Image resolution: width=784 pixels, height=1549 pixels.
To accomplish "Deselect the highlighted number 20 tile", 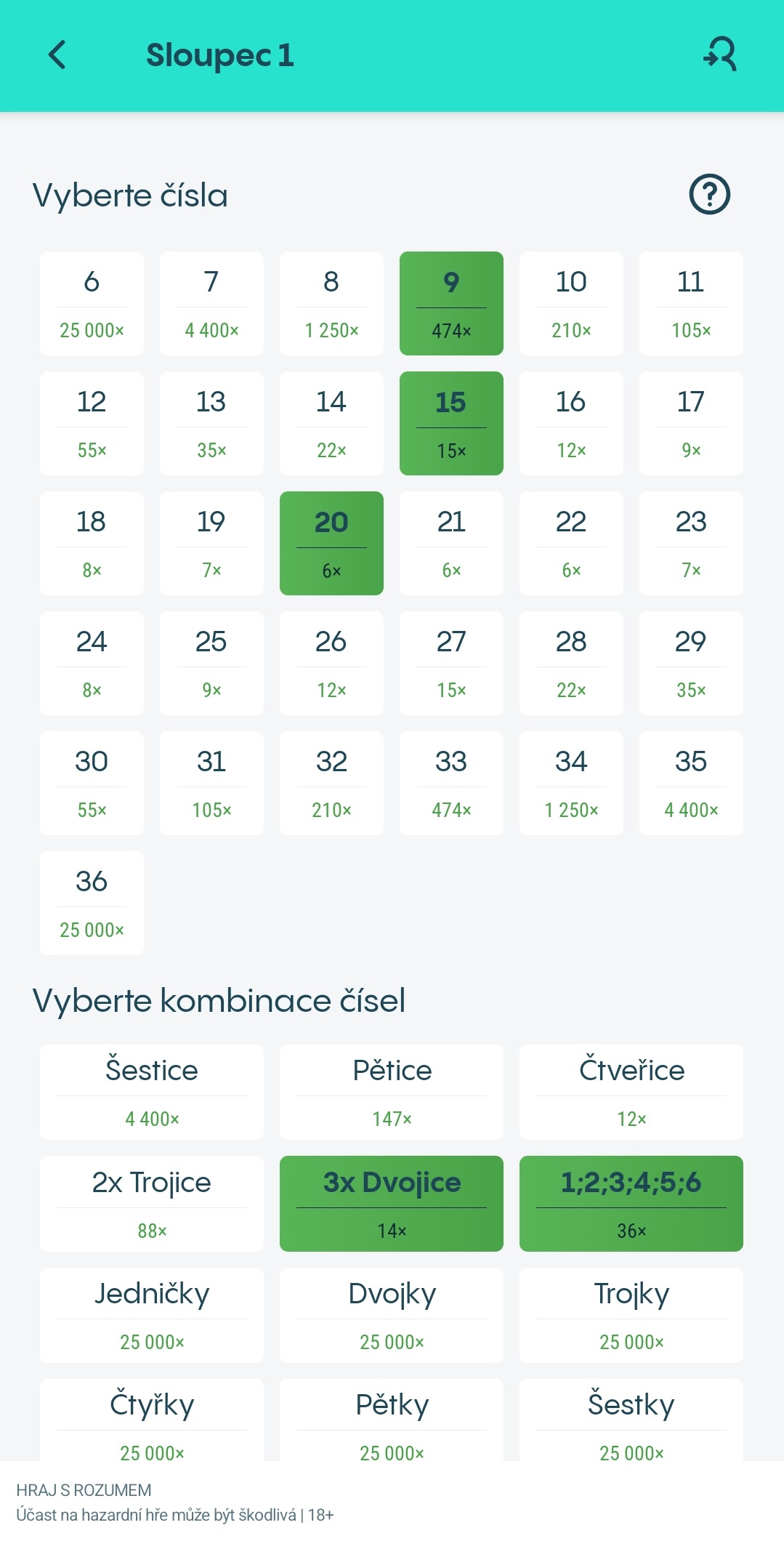I will pyautogui.click(x=331, y=543).
